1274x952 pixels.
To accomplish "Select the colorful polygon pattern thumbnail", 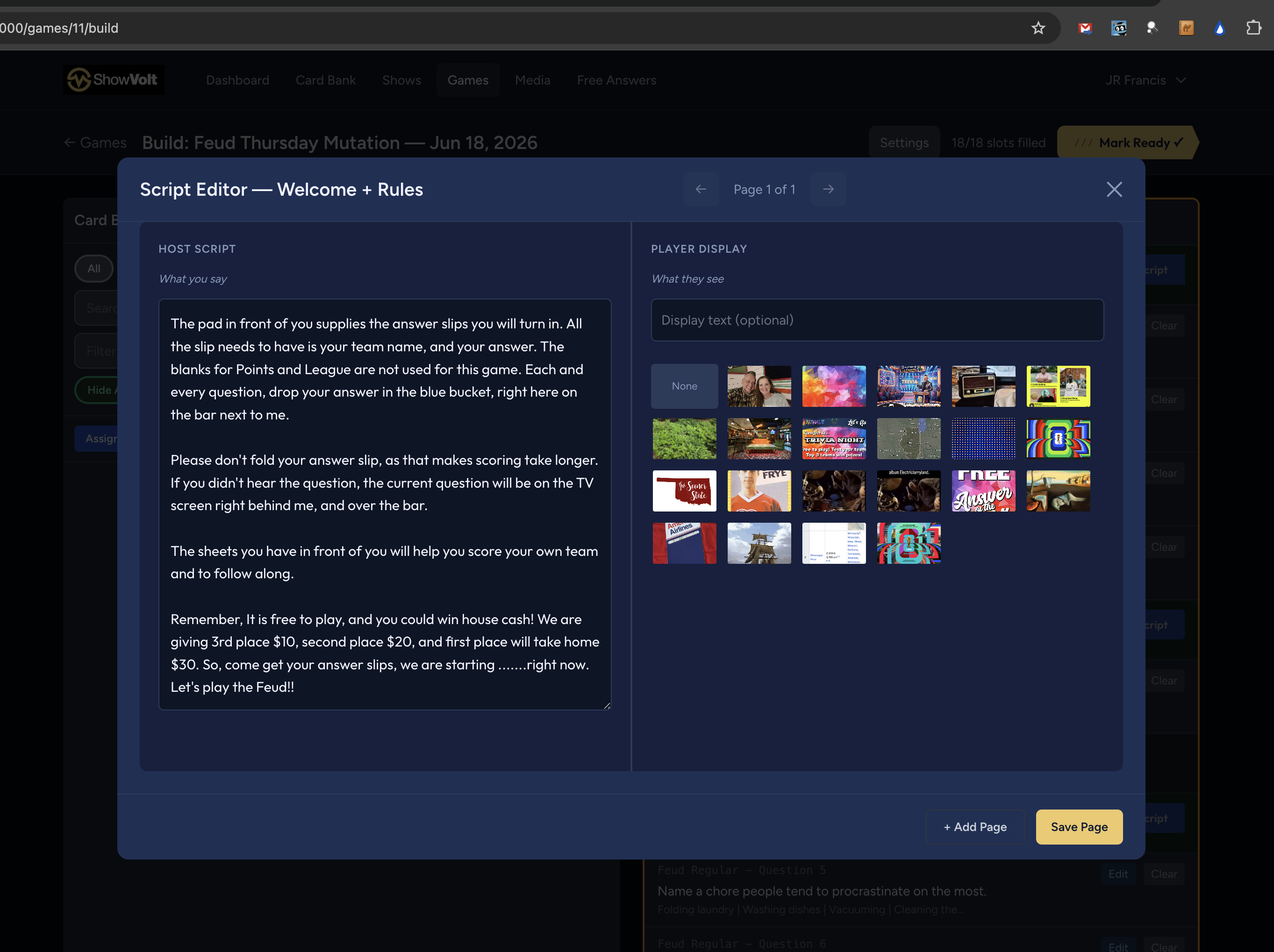I will pos(834,386).
